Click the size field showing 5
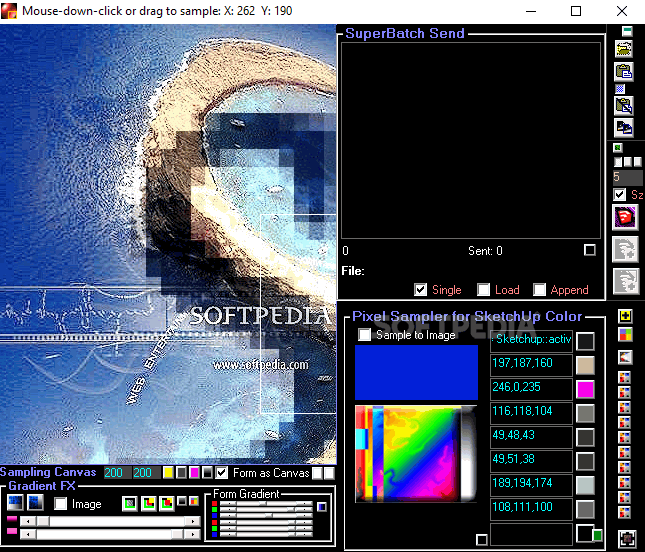645x552 pixels. tap(627, 177)
